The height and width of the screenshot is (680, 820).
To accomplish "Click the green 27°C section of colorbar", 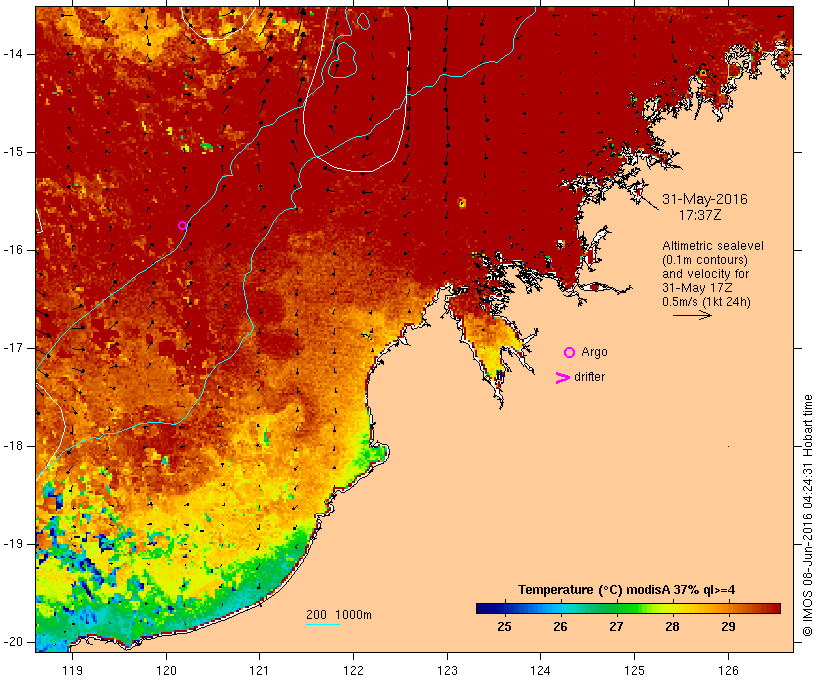I will pos(617,608).
